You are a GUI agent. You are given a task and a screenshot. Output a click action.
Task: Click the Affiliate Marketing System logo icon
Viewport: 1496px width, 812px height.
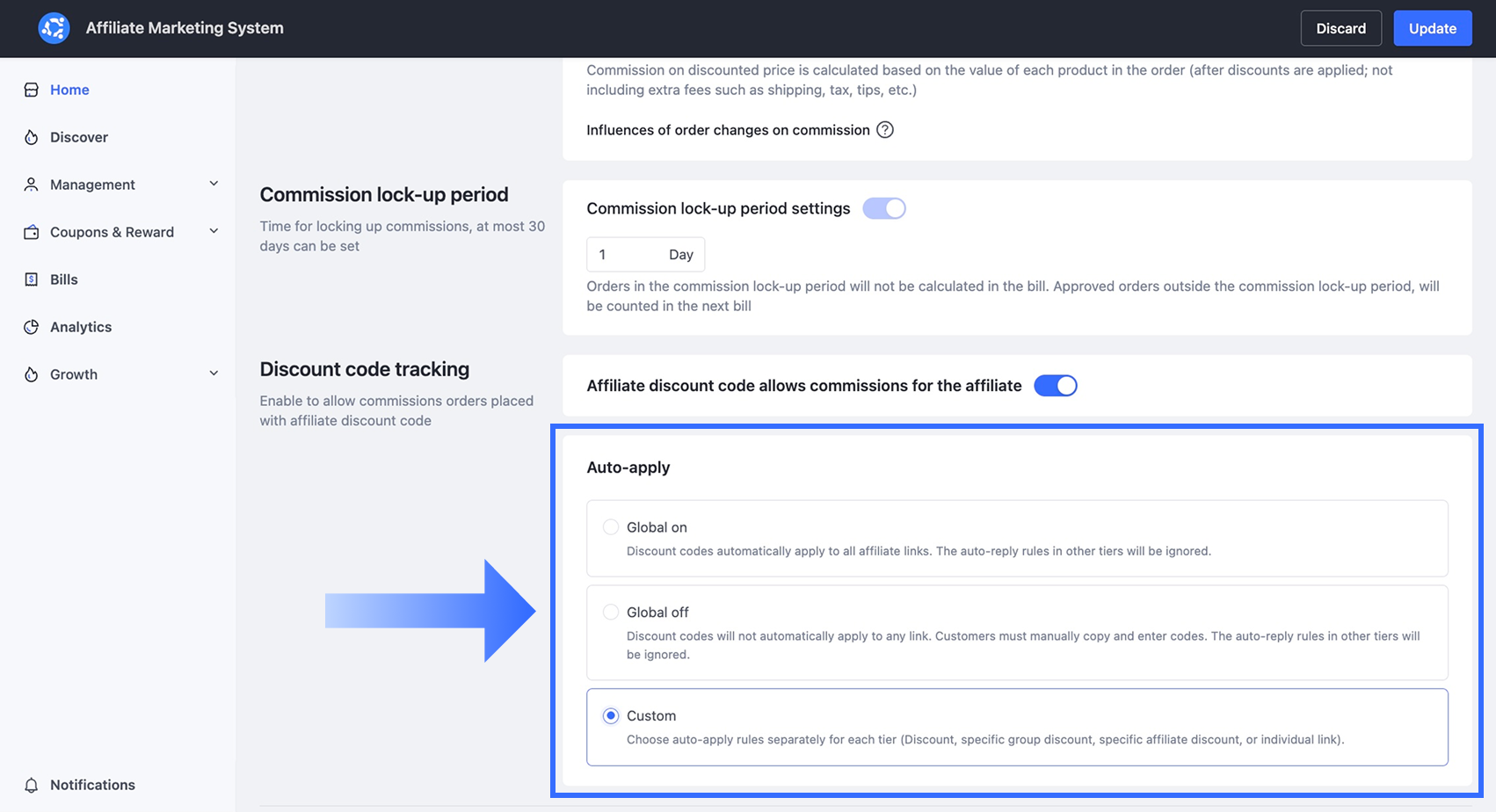pyautogui.click(x=54, y=28)
